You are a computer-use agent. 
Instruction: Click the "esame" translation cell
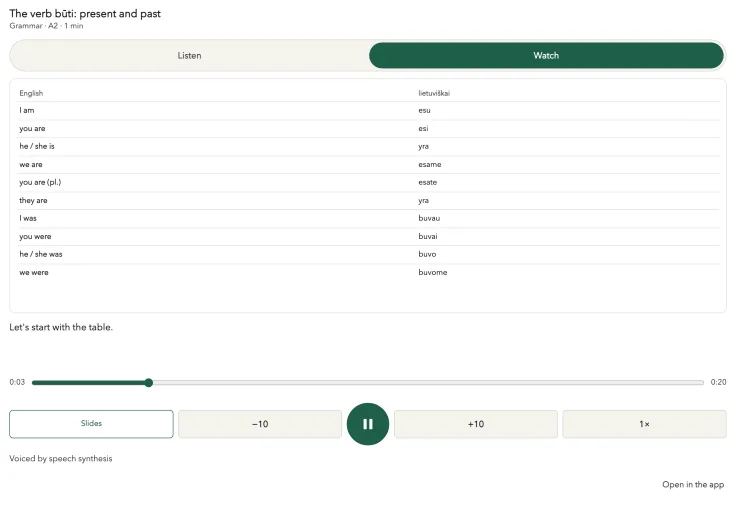click(x=429, y=164)
